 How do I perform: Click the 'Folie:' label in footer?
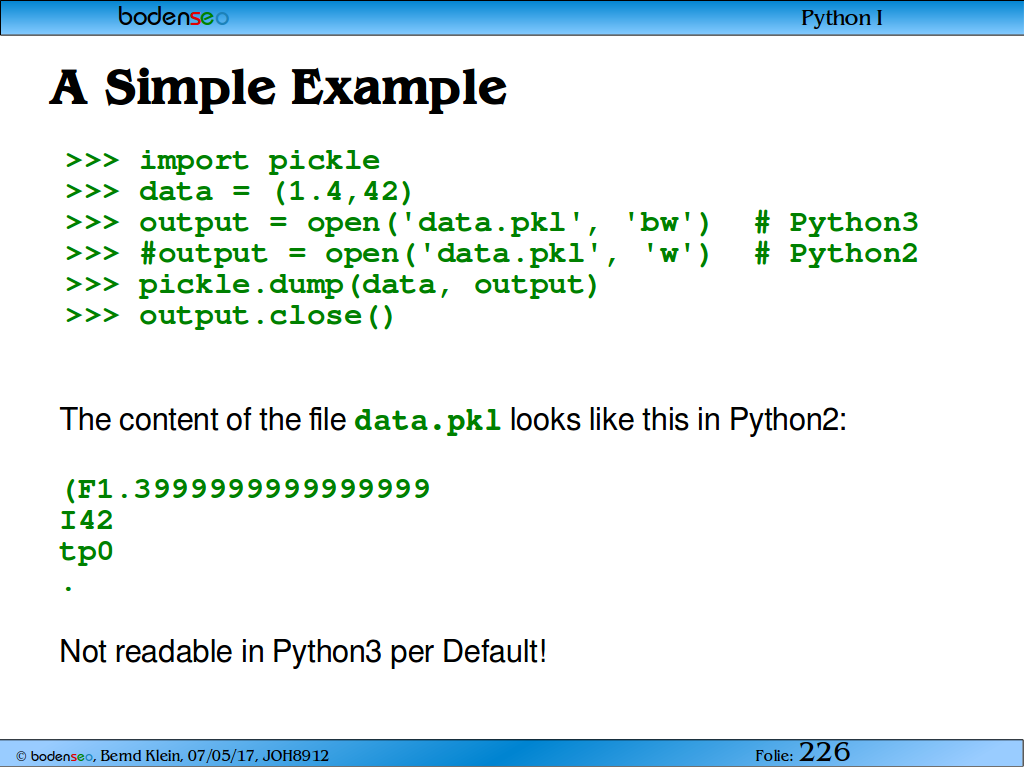pos(774,756)
